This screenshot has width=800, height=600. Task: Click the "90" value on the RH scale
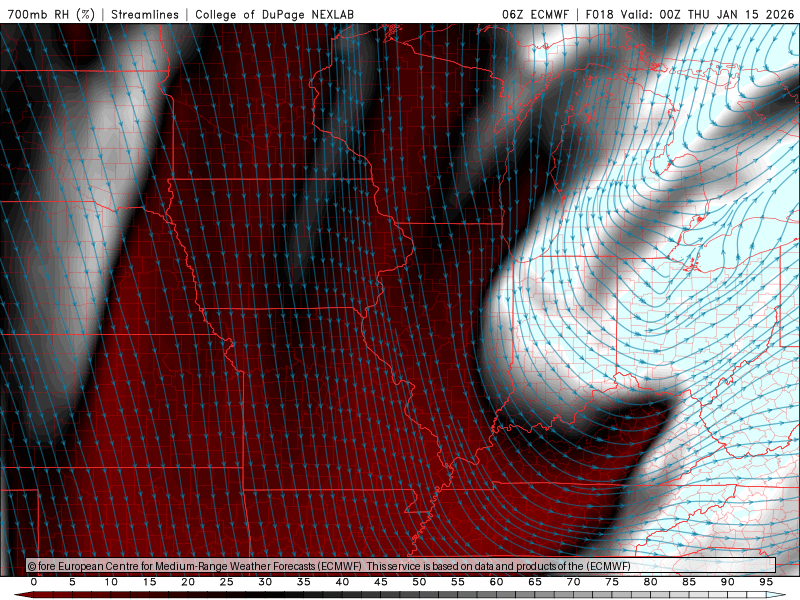(x=728, y=582)
